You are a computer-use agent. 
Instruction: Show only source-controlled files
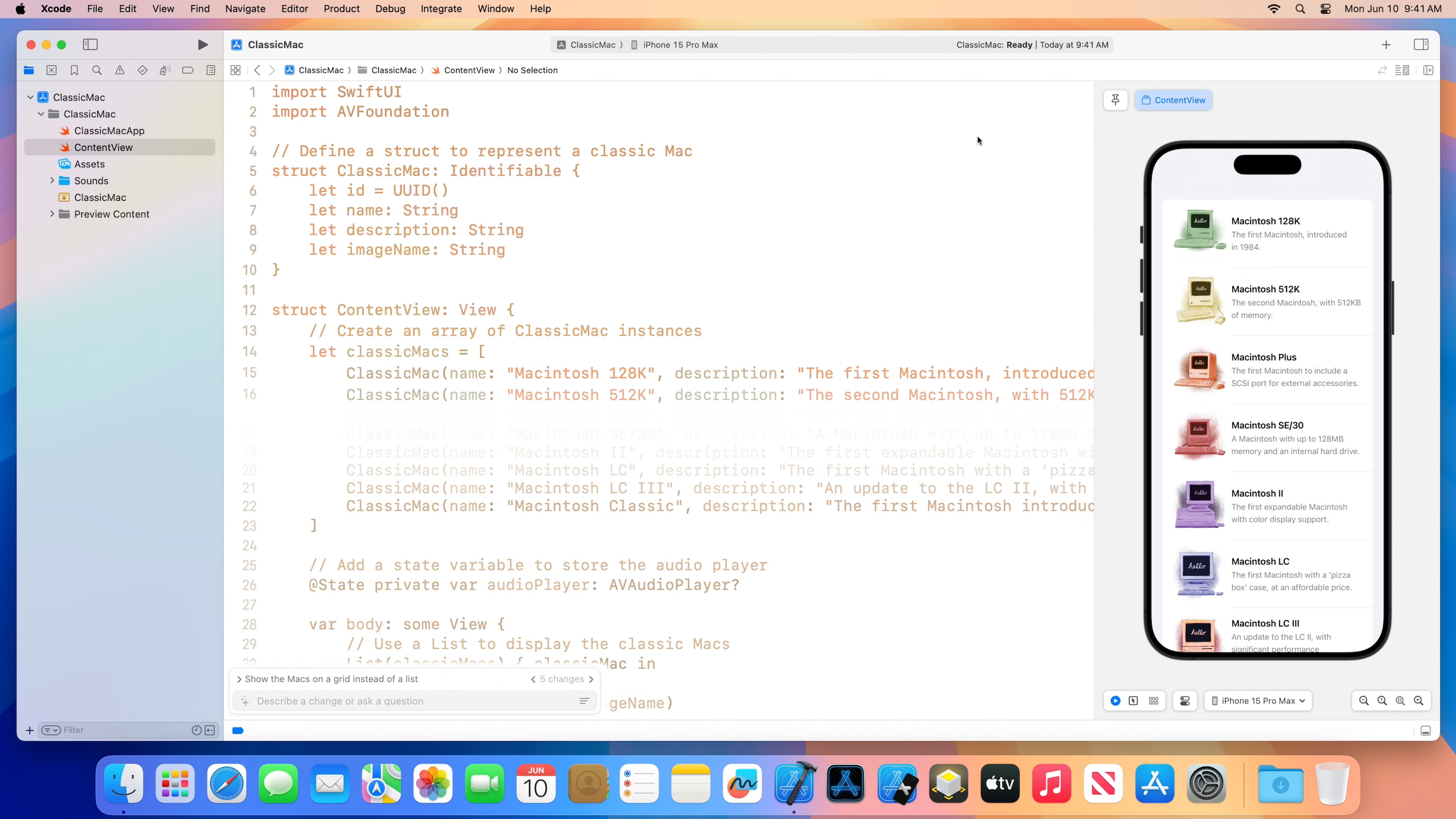(x=210, y=730)
